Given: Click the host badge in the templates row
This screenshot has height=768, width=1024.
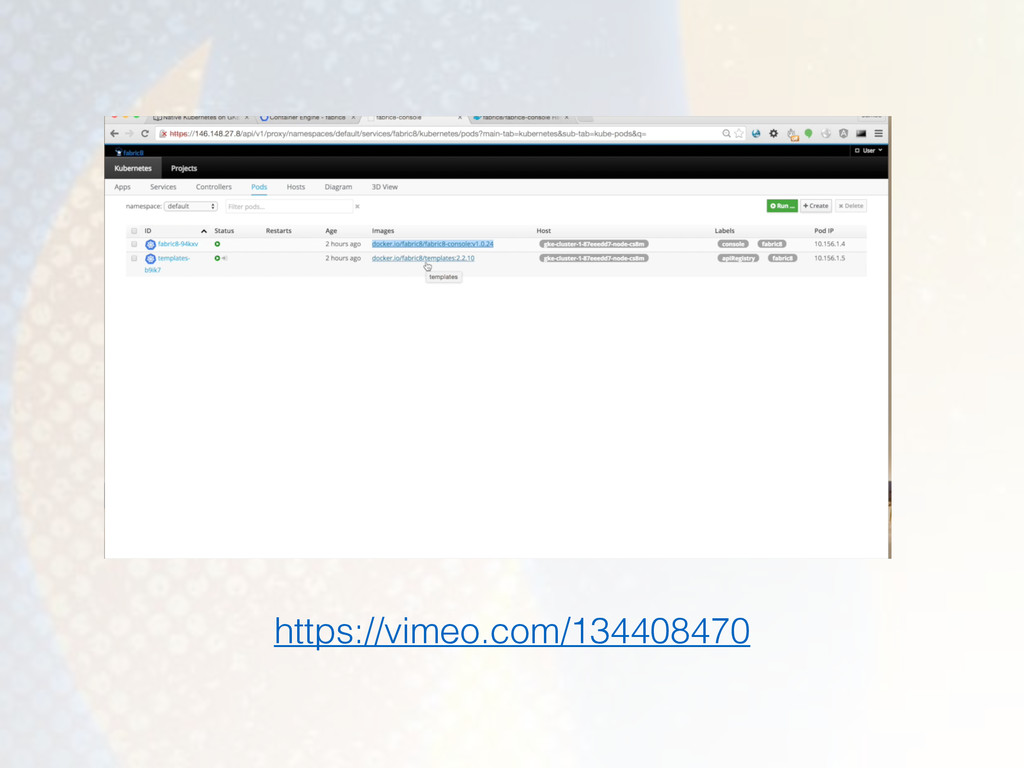Looking at the screenshot, I should (x=594, y=259).
